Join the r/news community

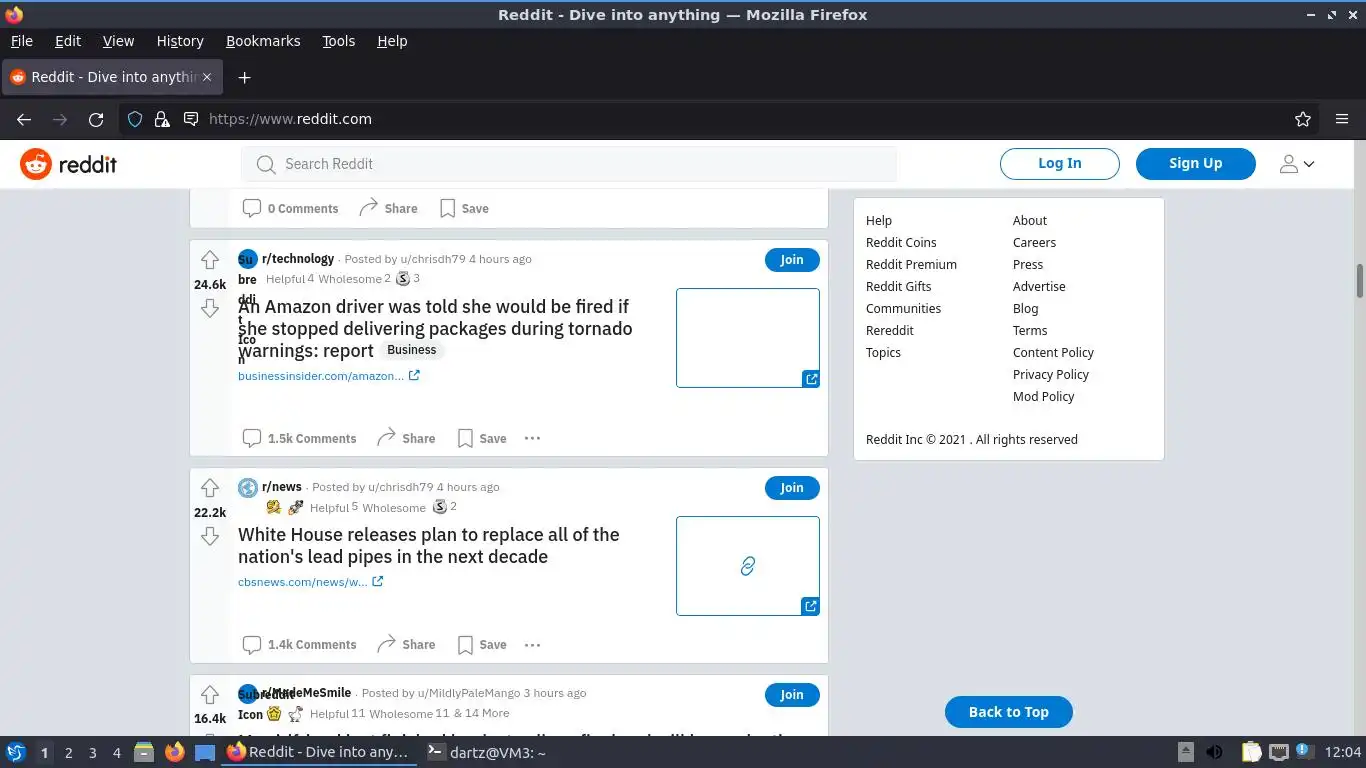(x=792, y=488)
